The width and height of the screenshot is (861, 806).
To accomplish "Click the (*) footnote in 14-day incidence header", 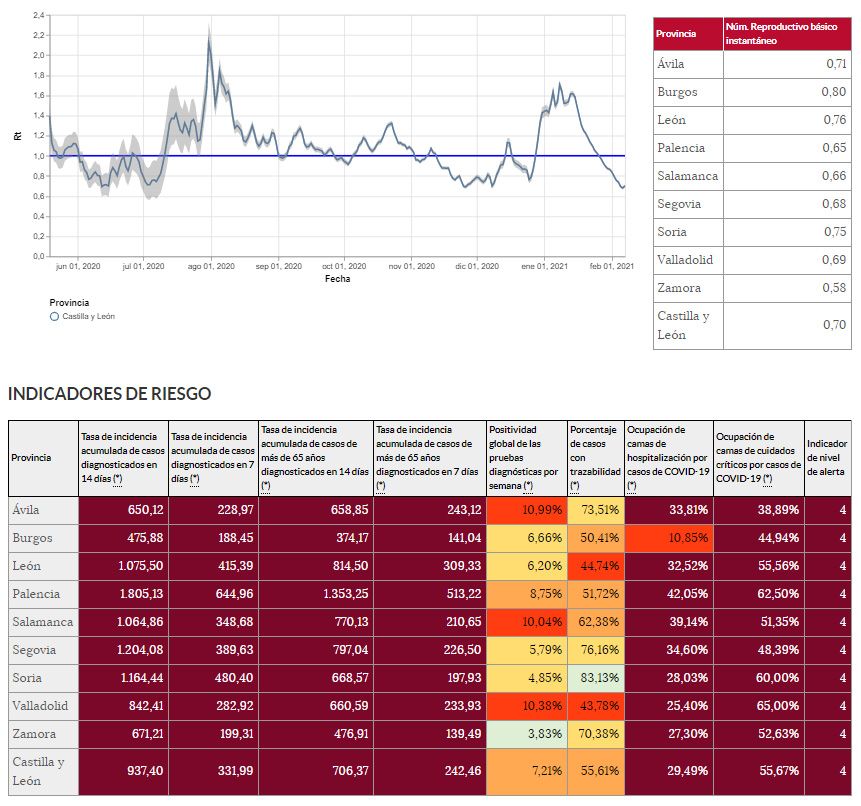I will (118, 479).
